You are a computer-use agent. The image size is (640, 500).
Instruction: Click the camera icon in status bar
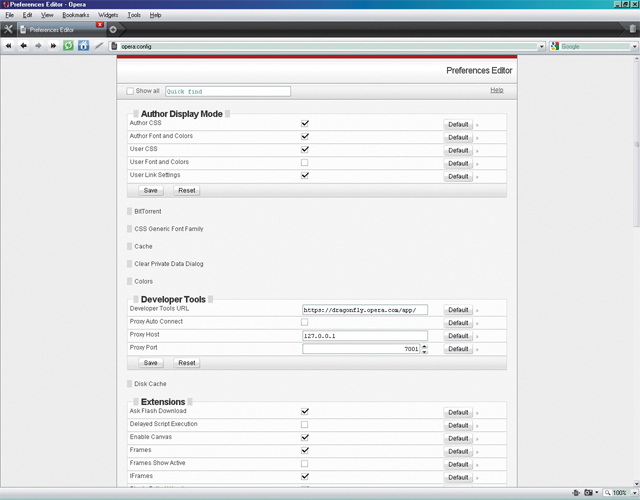588,493
